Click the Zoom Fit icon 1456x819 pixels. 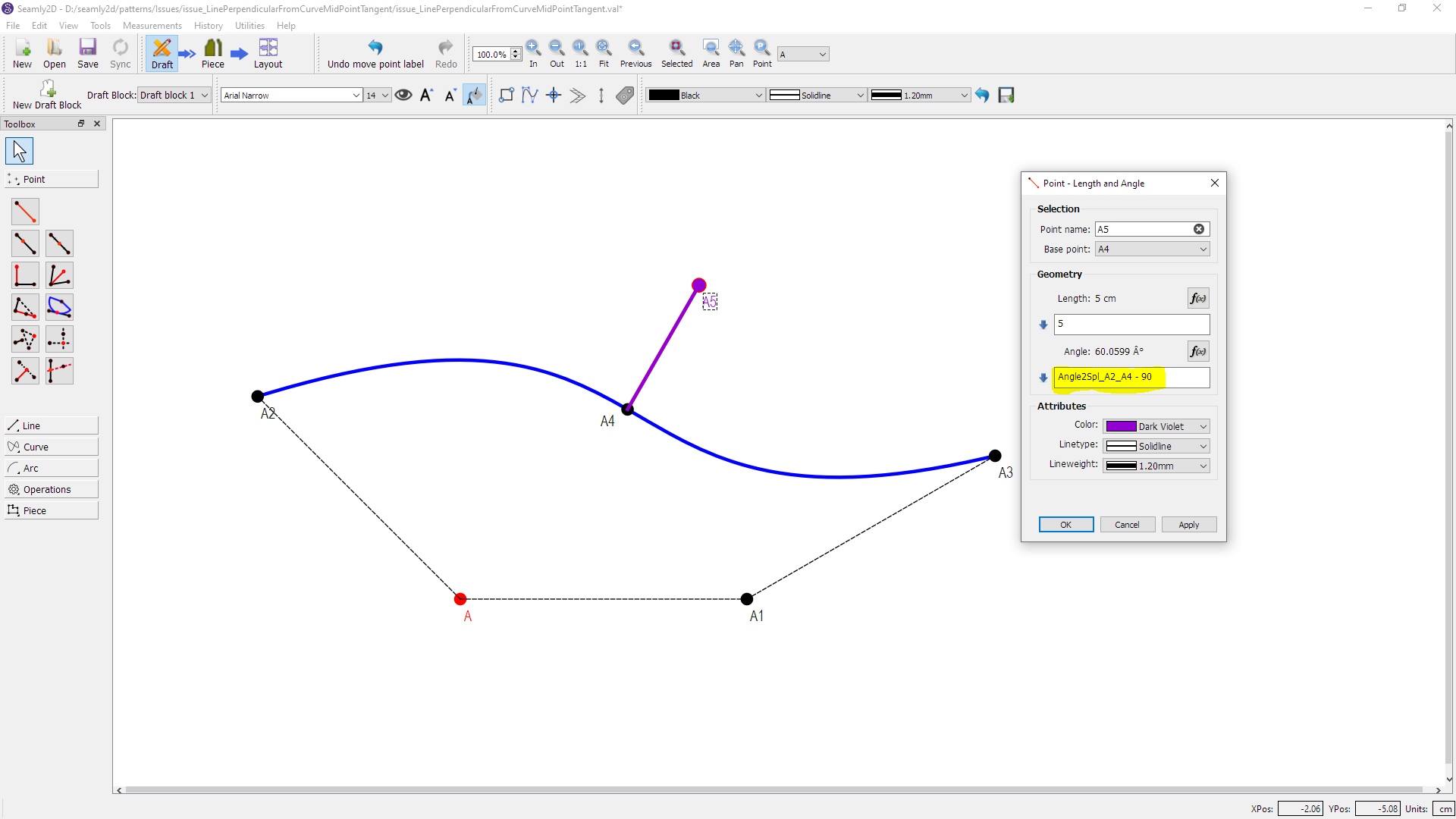(604, 49)
